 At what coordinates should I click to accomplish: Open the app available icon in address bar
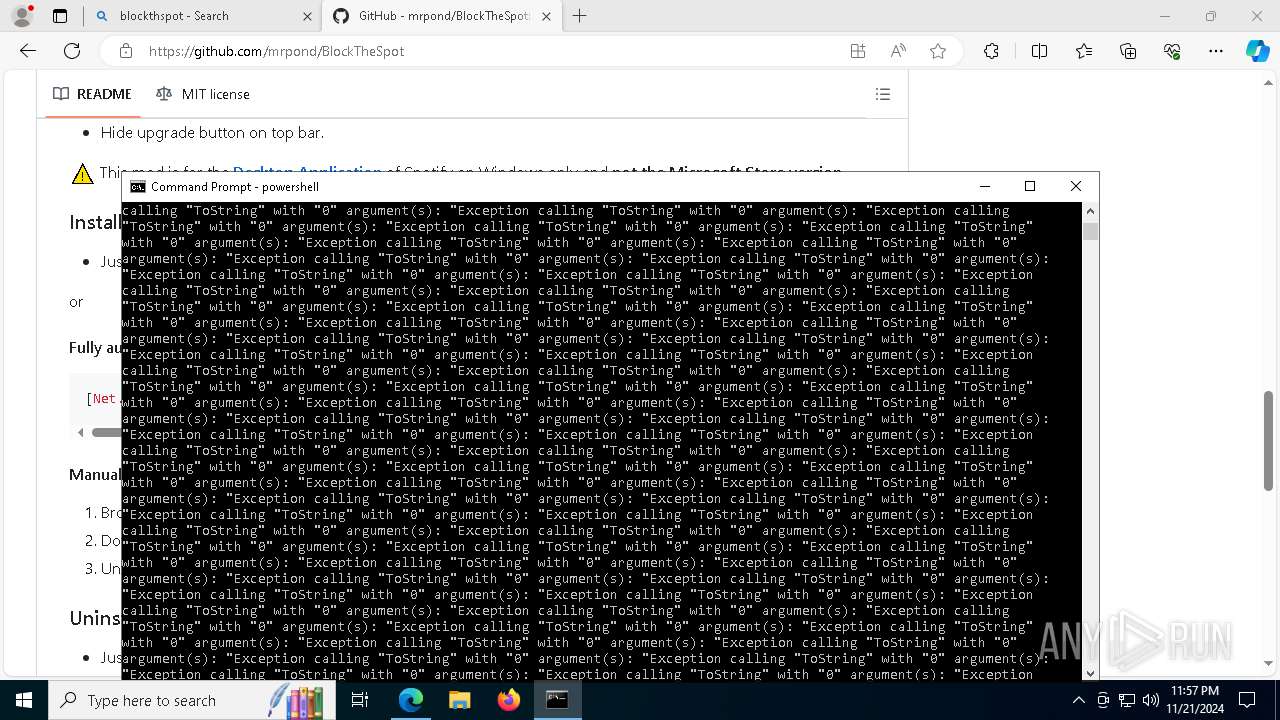(858, 51)
